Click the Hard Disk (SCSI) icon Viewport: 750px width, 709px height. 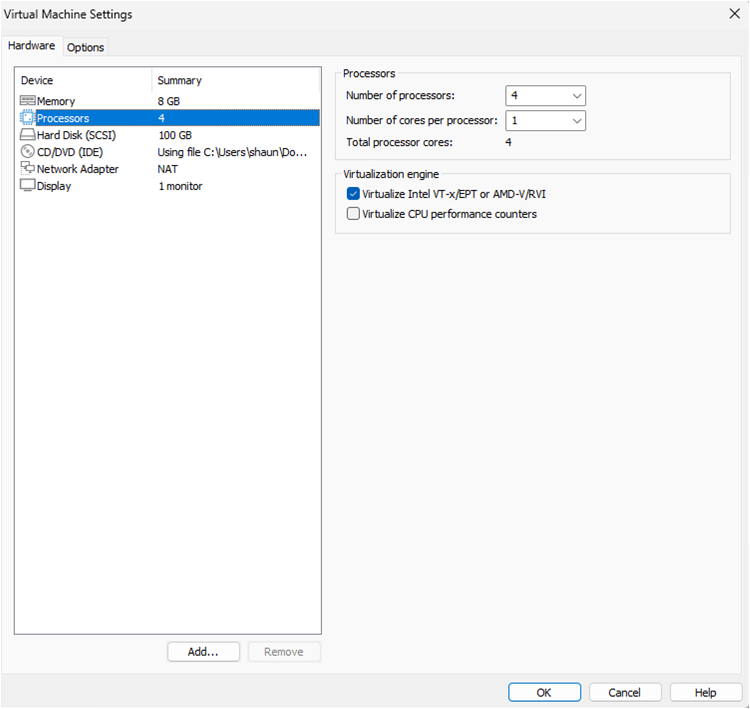click(27, 135)
